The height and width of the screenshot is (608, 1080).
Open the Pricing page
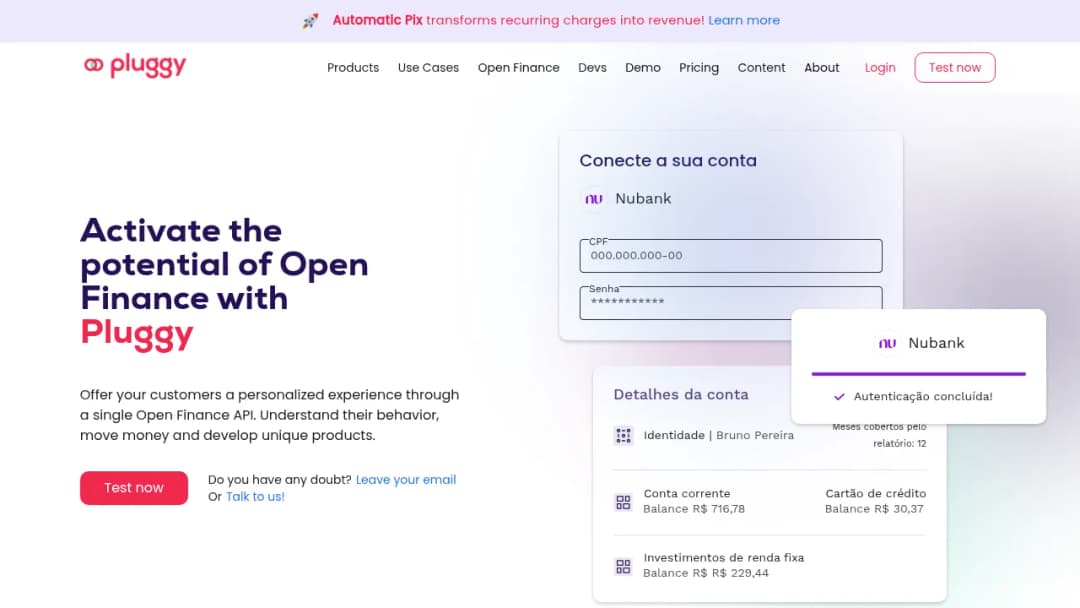pyautogui.click(x=699, y=67)
